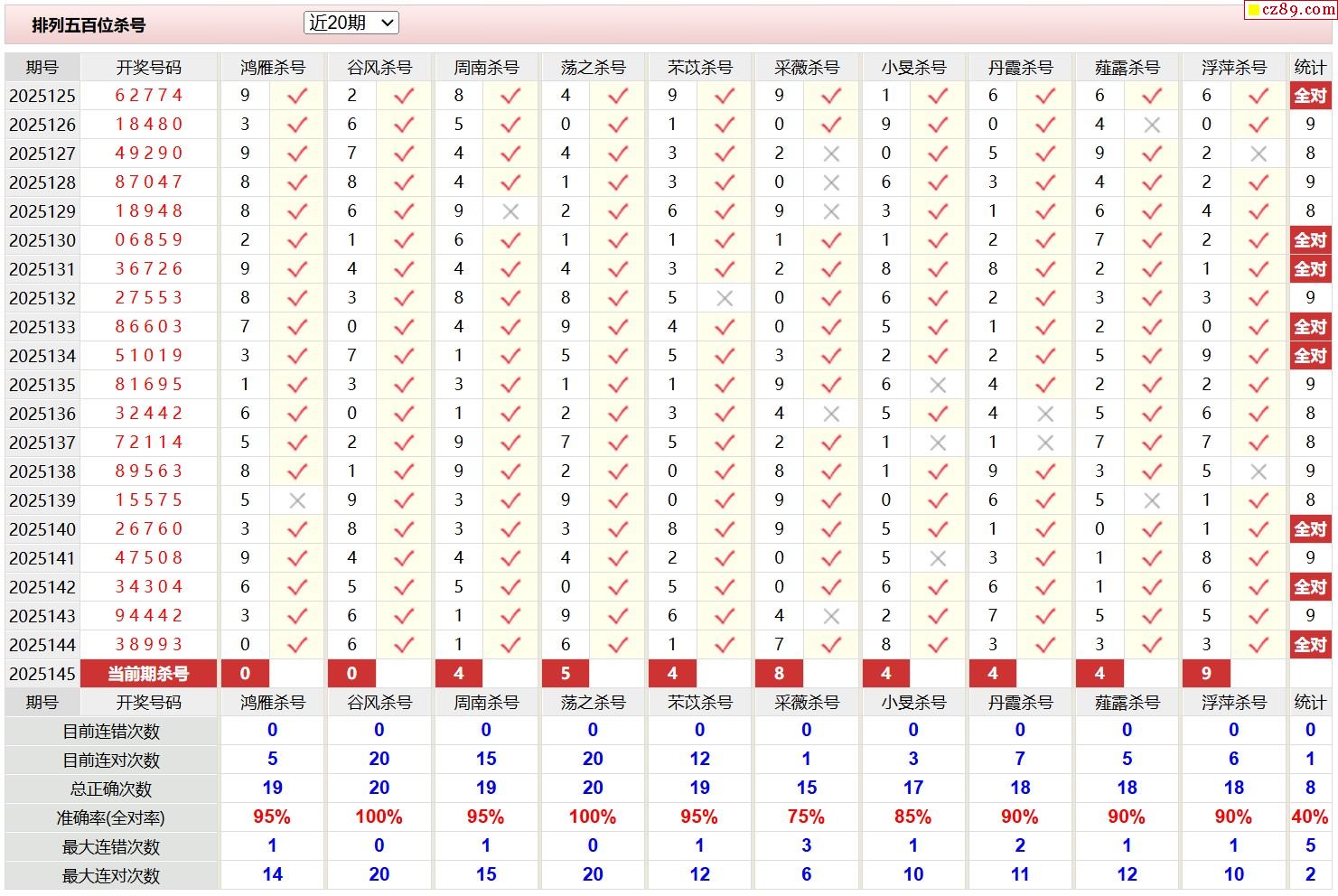Click the 最大连错次数 row label
This screenshot has width=1338, height=896.
(111, 847)
